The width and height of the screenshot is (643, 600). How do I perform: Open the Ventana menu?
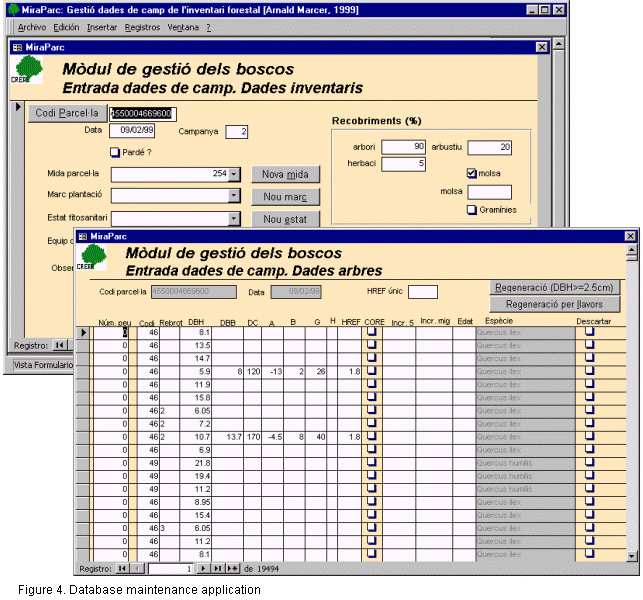point(183,27)
